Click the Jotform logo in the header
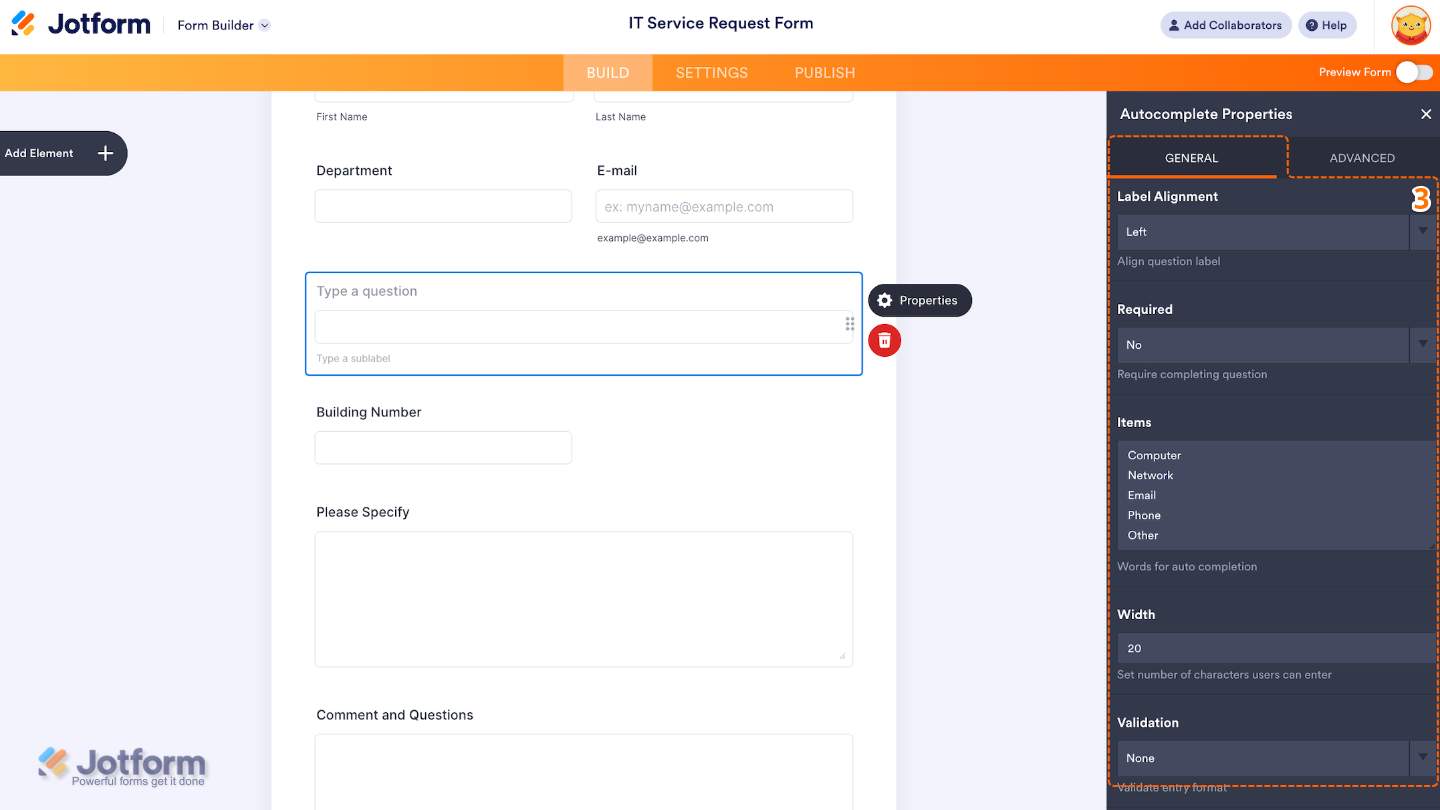 [x=81, y=24]
